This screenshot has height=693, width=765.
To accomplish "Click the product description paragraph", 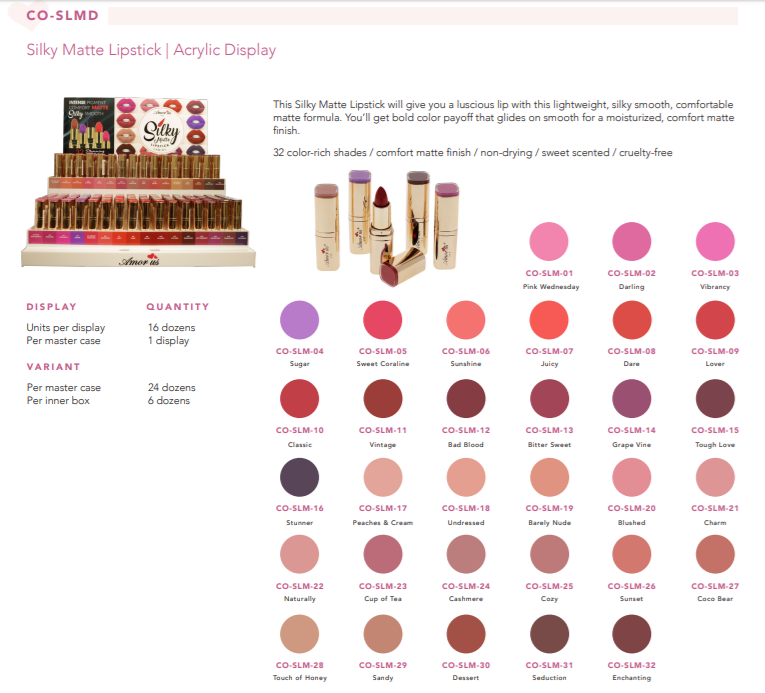I will (x=503, y=117).
